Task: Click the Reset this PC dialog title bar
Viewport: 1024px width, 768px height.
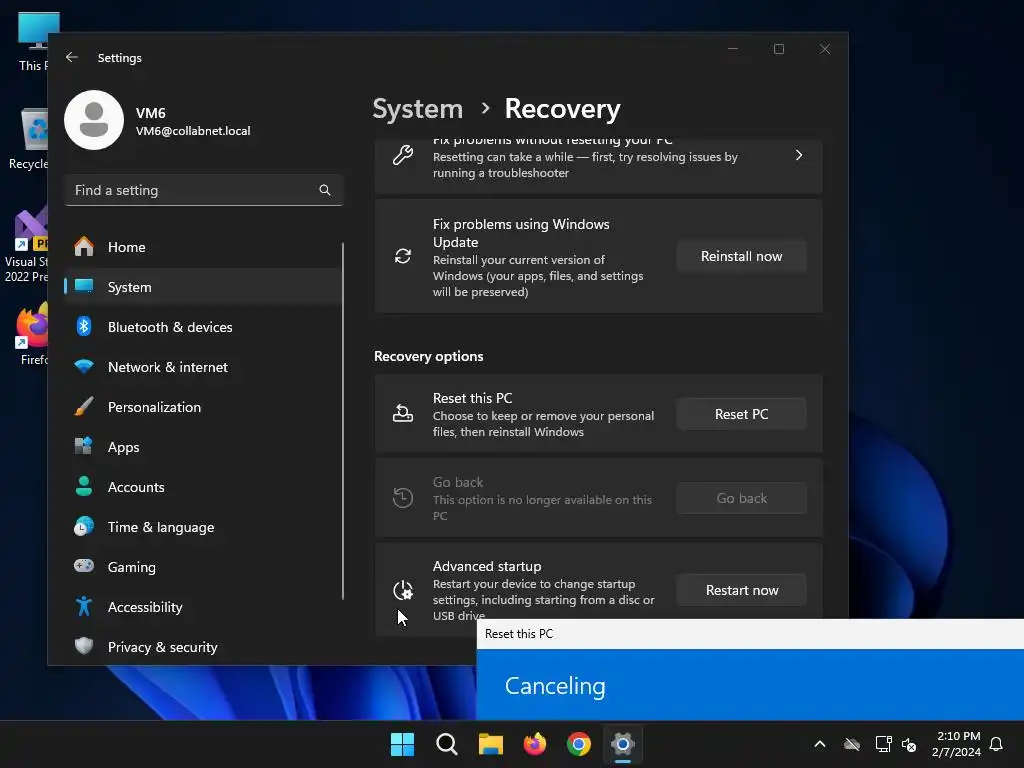Action: click(750, 633)
